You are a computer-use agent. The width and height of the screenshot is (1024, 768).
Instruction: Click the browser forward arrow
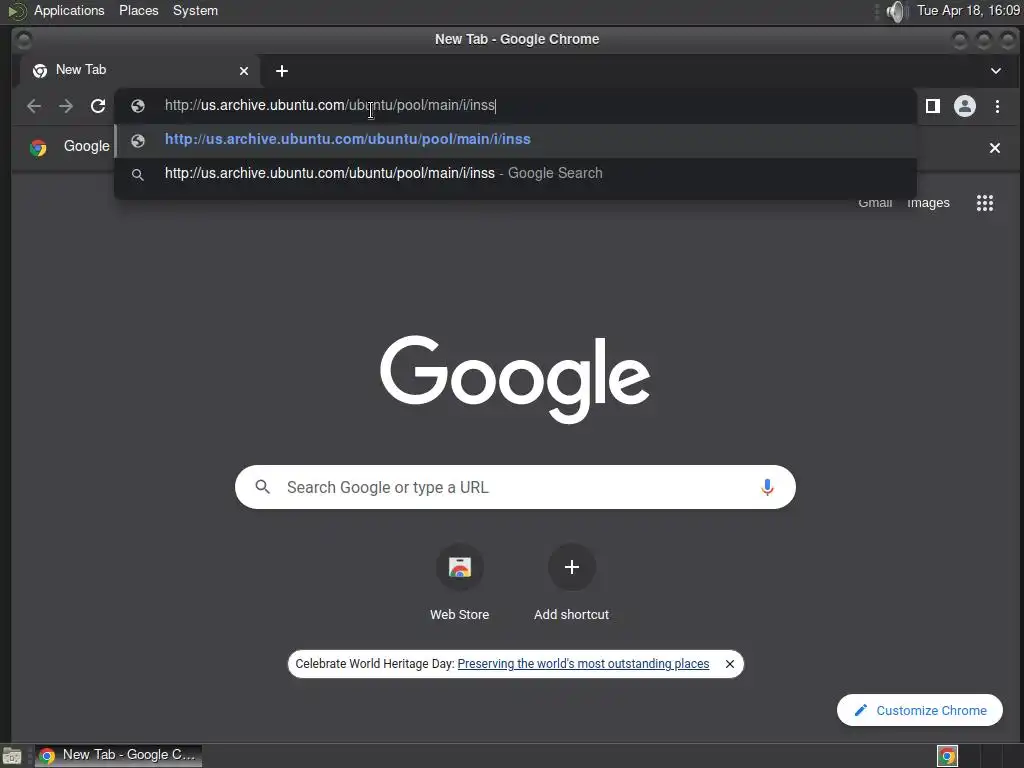pos(66,106)
